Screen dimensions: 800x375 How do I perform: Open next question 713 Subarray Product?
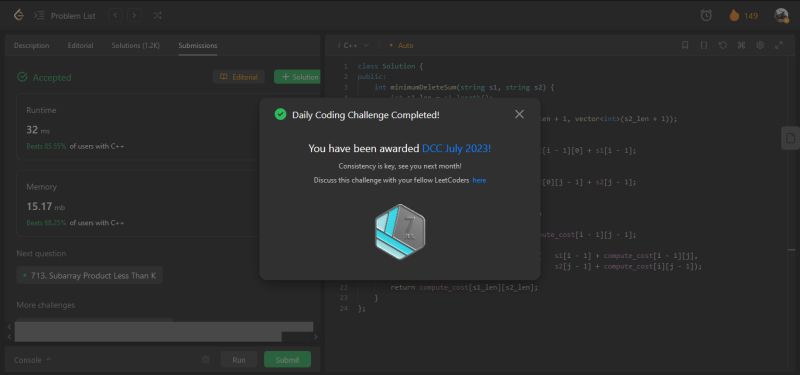point(89,276)
